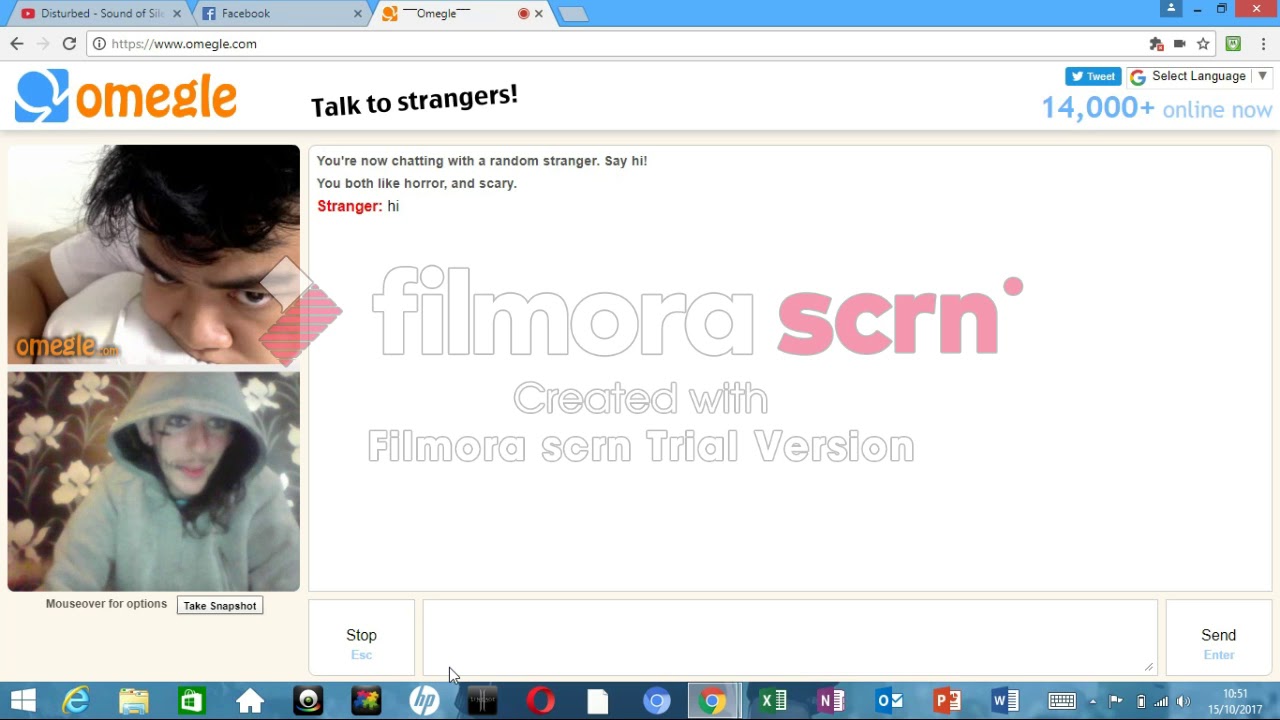The image size is (1280, 720).
Task: Share via the Tweet button
Action: pyautogui.click(x=1093, y=77)
